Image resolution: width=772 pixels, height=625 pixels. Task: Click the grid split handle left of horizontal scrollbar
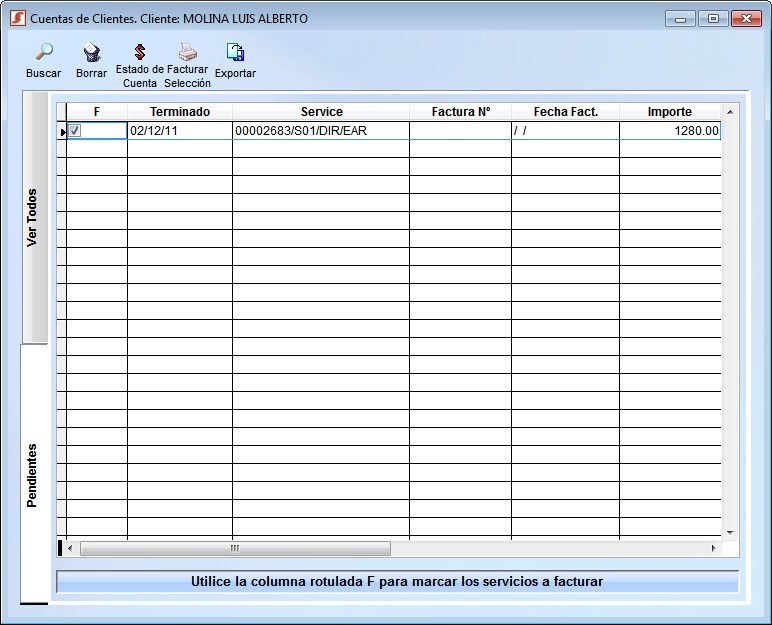pyautogui.click(x=60, y=548)
